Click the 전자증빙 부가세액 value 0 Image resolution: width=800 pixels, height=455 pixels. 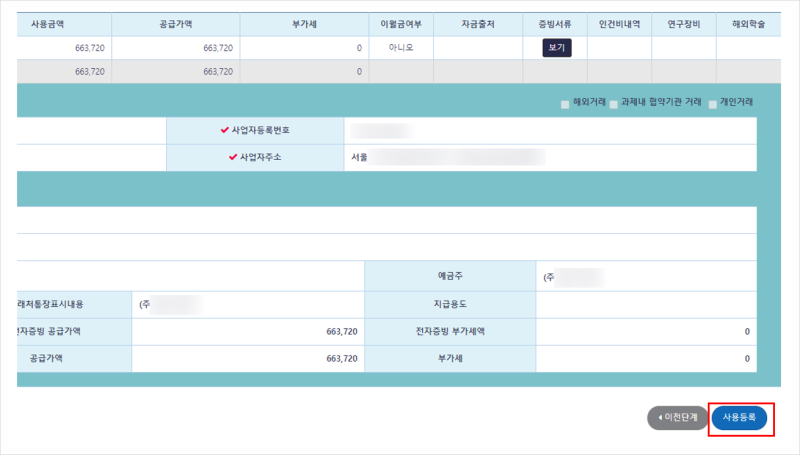[x=646, y=332]
